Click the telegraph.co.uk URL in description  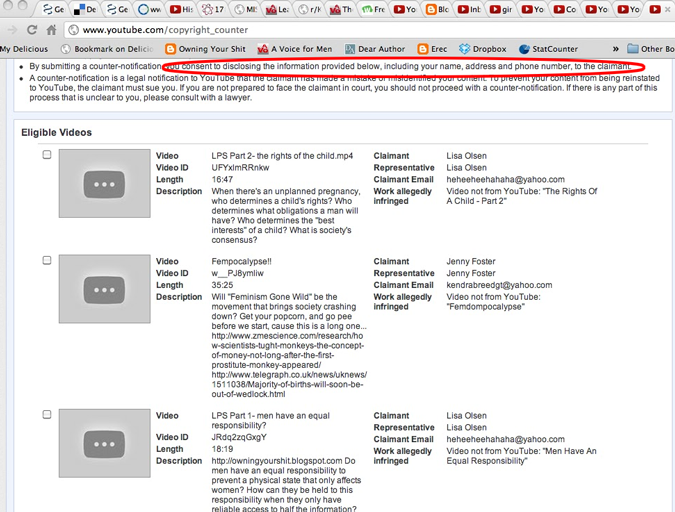point(289,384)
